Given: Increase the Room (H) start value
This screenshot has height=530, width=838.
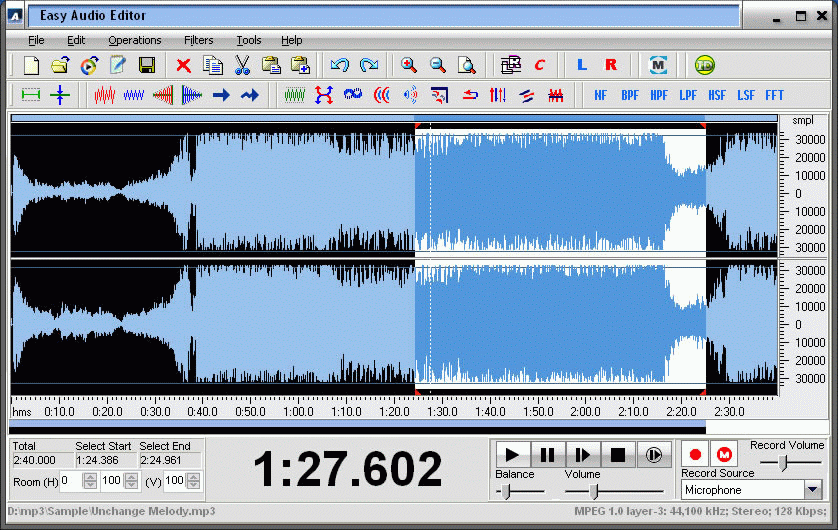Looking at the screenshot, I should (90, 477).
